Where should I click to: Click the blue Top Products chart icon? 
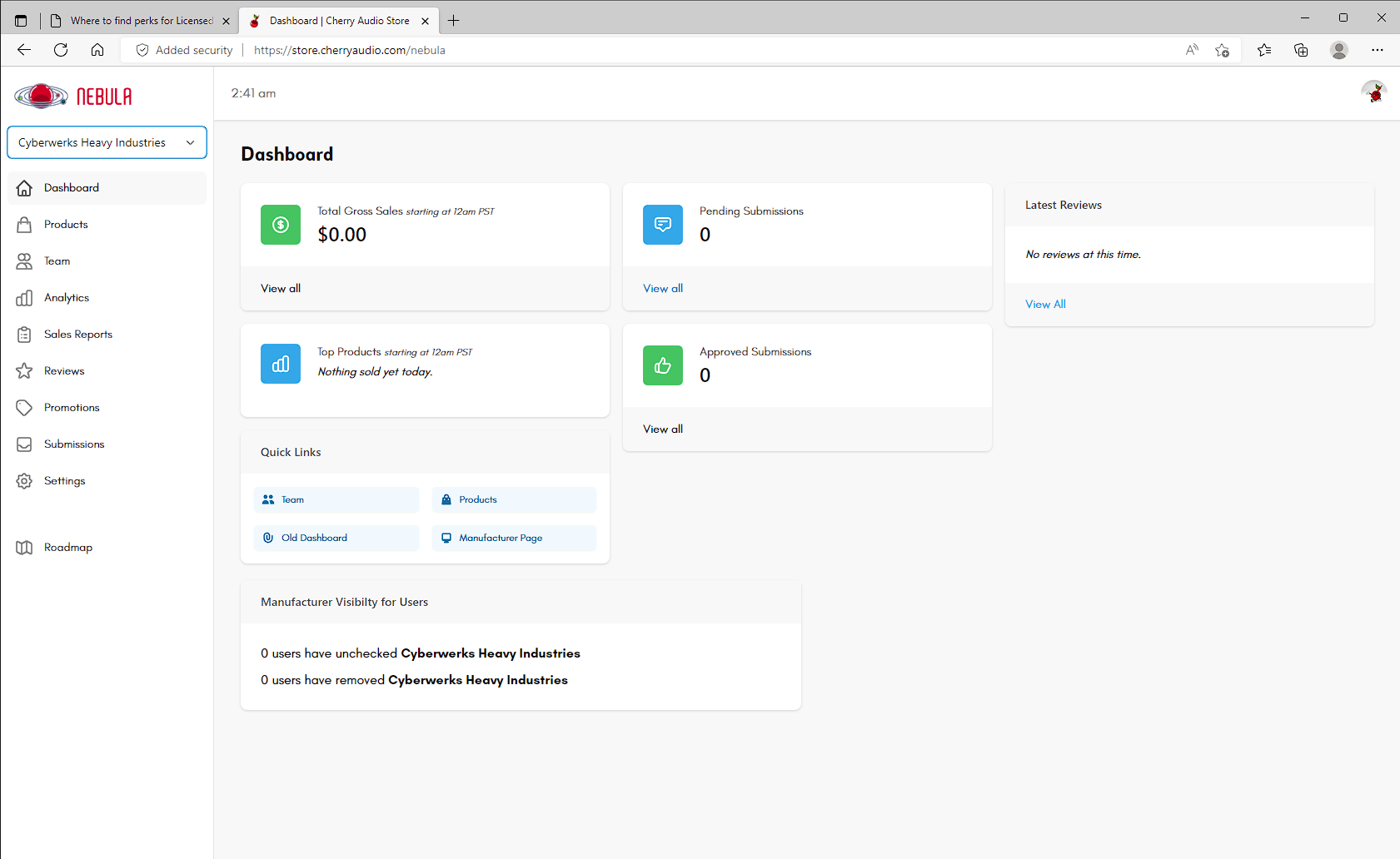(281, 364)
